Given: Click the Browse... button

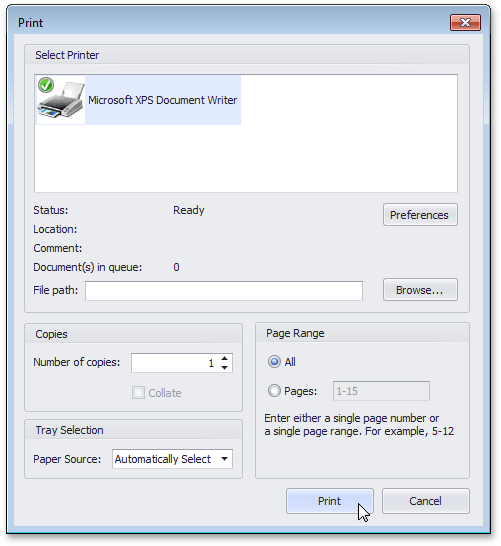Looking at the screenshot, I should pos(420,290).
